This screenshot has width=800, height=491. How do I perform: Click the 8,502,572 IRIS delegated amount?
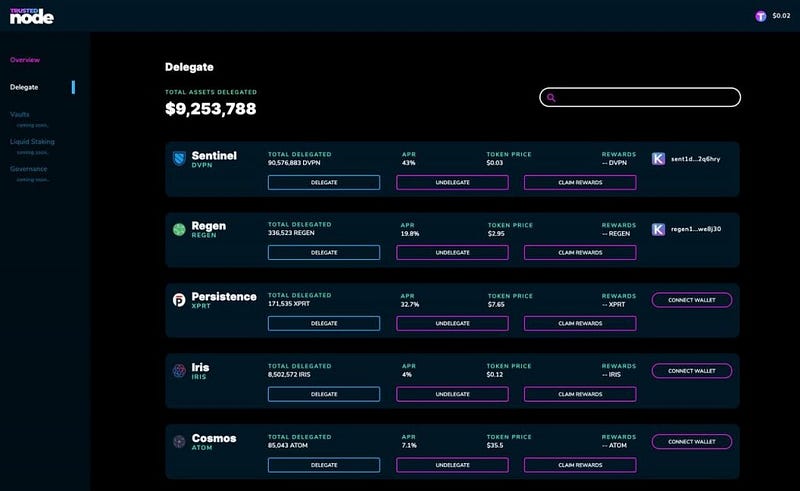pyautogui.click(x=289, y=375)
